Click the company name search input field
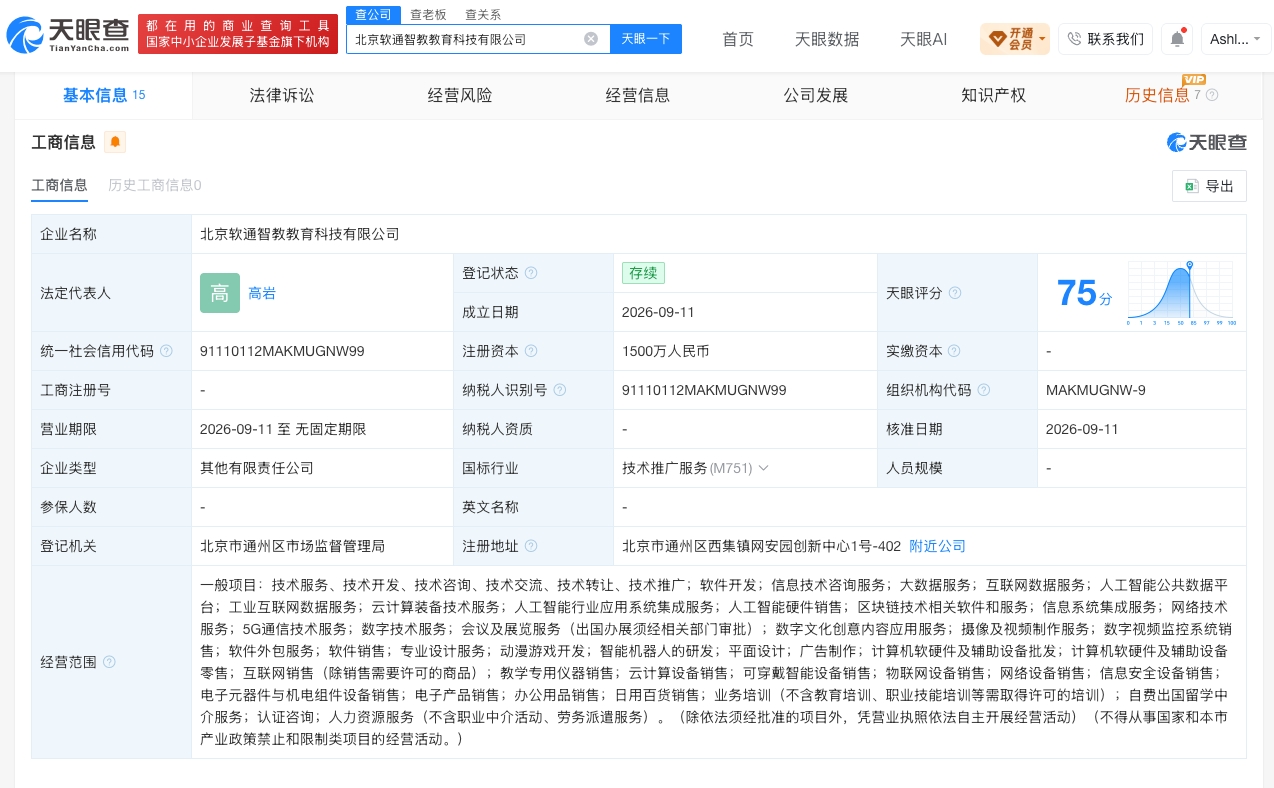The height and width of the screenshot is (788, 1274). coord(467,39)
